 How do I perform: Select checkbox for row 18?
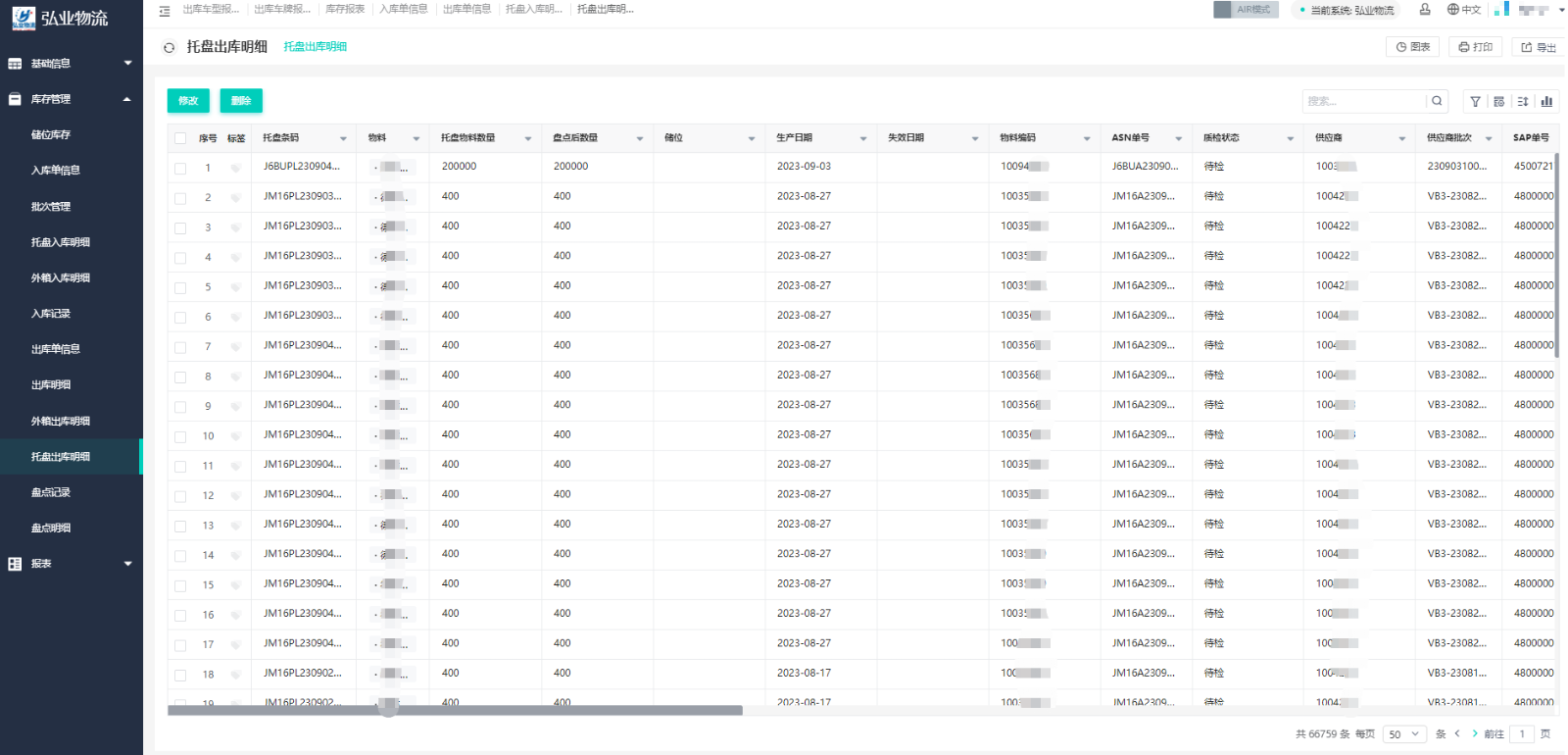click(180, 675)
